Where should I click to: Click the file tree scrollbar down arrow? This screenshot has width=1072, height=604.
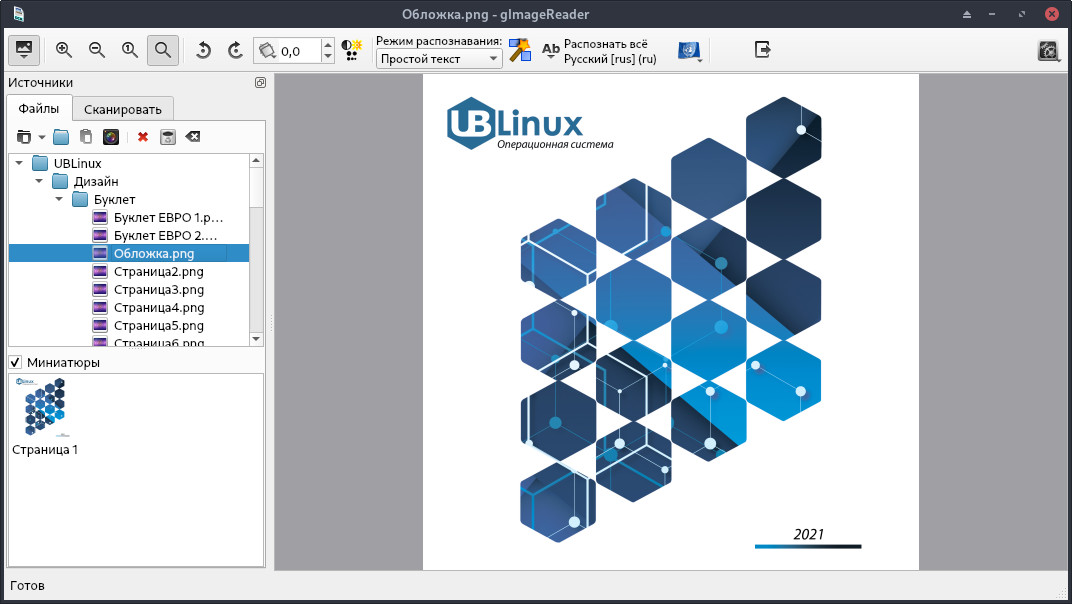click(x=256, y=339)
